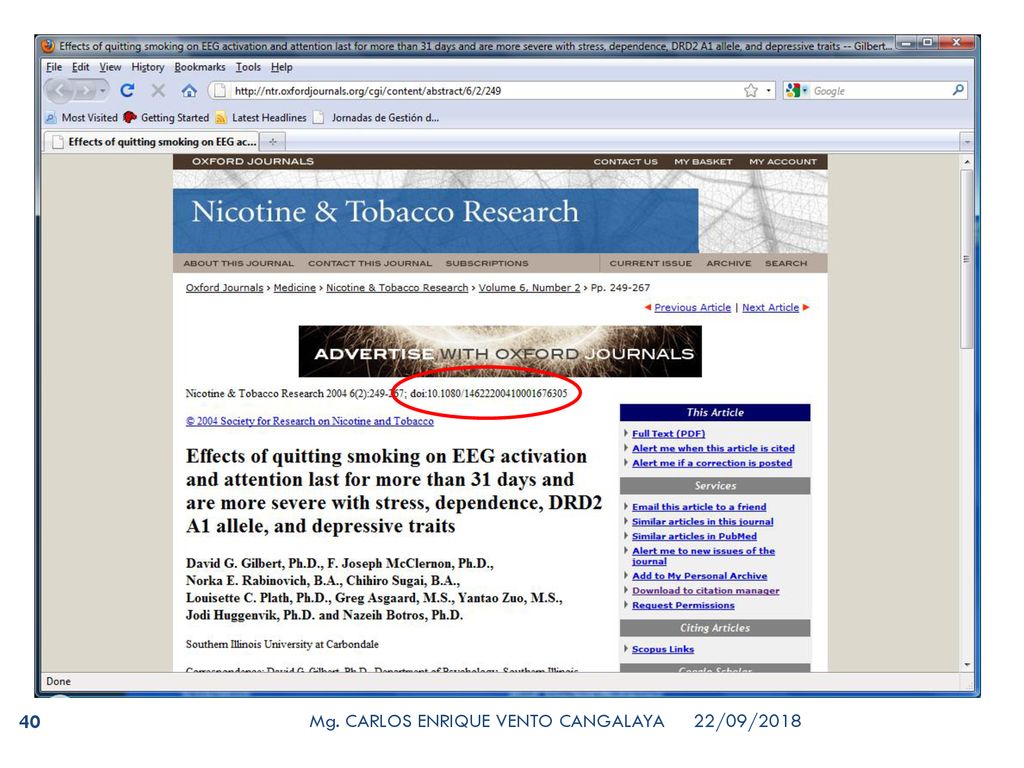Click Alert me if a correction is posted
Viewport: 1024px width, 768px height.
click(x=712, y=462)
